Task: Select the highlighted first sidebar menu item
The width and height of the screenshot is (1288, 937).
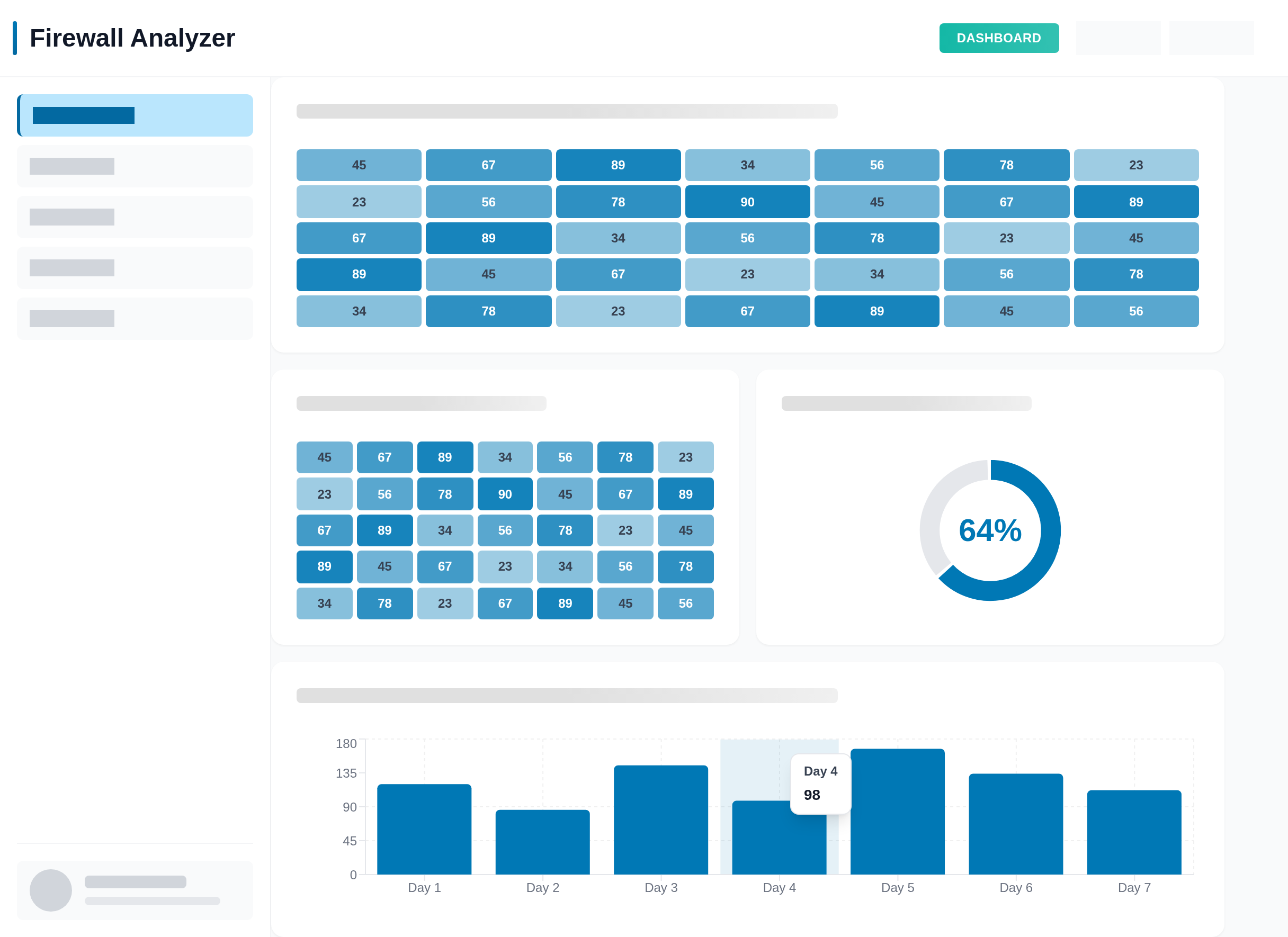Action: pyautogui.click(x=135, y=115)
